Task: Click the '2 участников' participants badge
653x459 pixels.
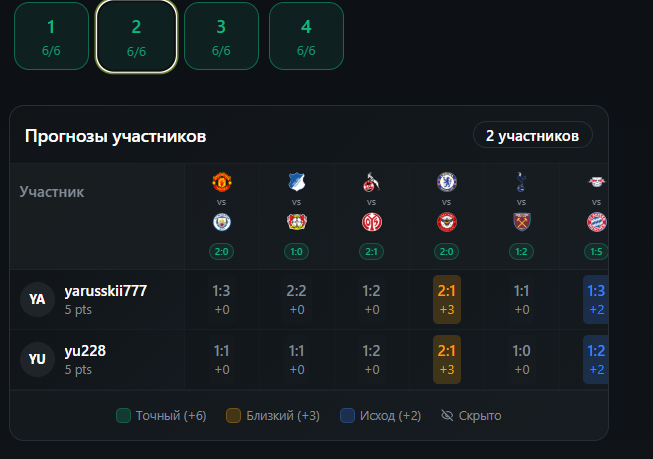Action: click(x=532, y=135)
